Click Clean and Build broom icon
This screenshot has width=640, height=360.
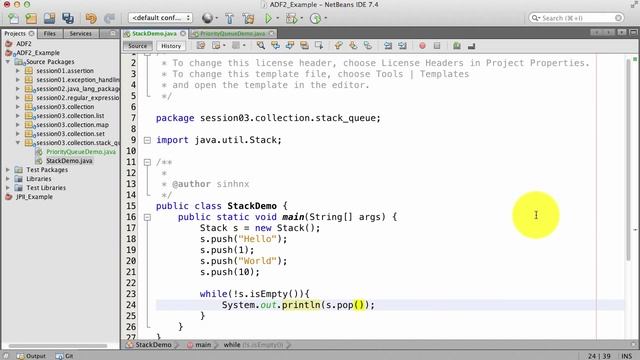(x=248, y=18)
